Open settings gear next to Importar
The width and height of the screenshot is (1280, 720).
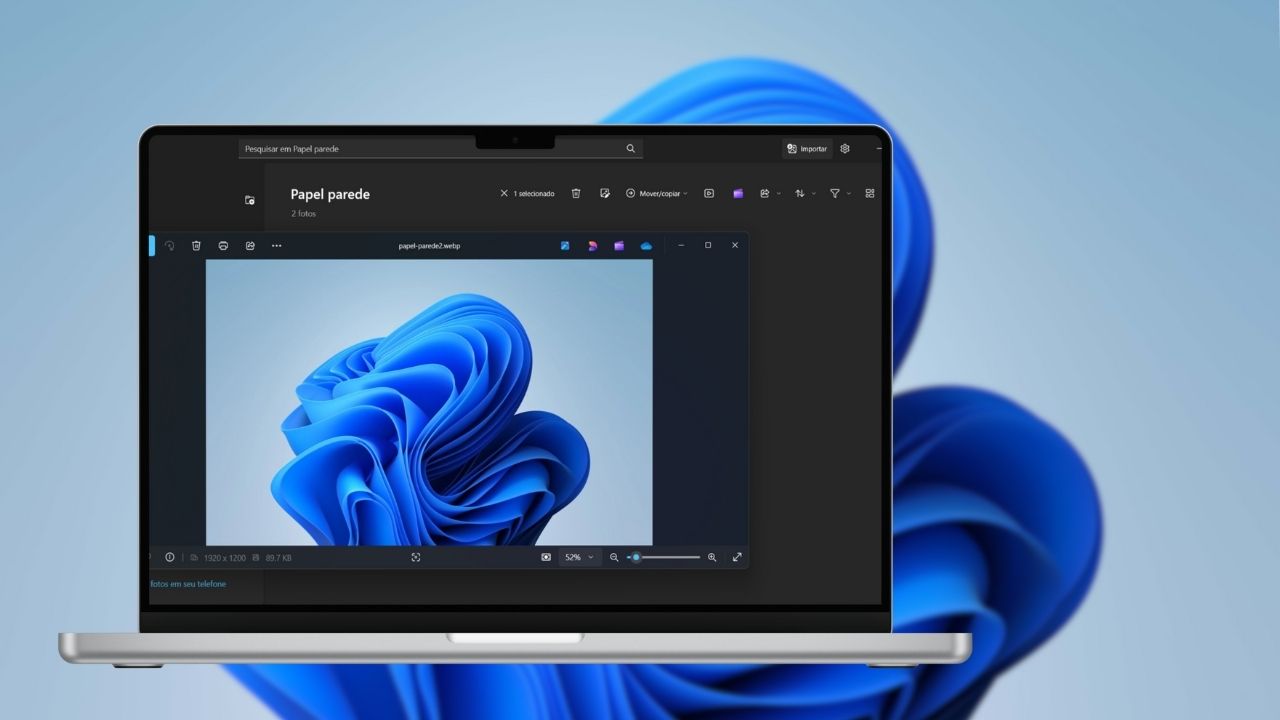[x=845, y=148]
